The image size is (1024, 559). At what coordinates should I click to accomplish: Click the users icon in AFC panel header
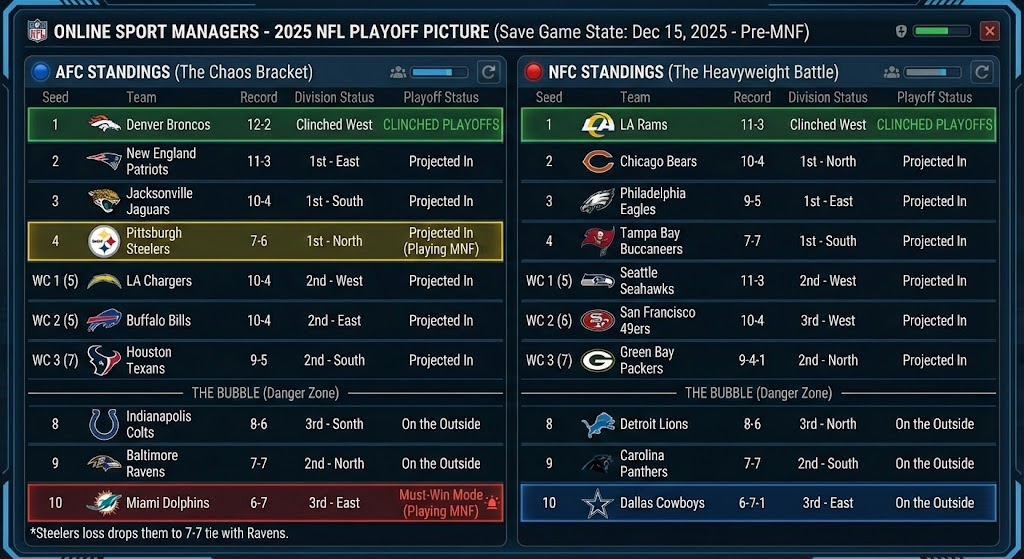click(x=399, y=72)
